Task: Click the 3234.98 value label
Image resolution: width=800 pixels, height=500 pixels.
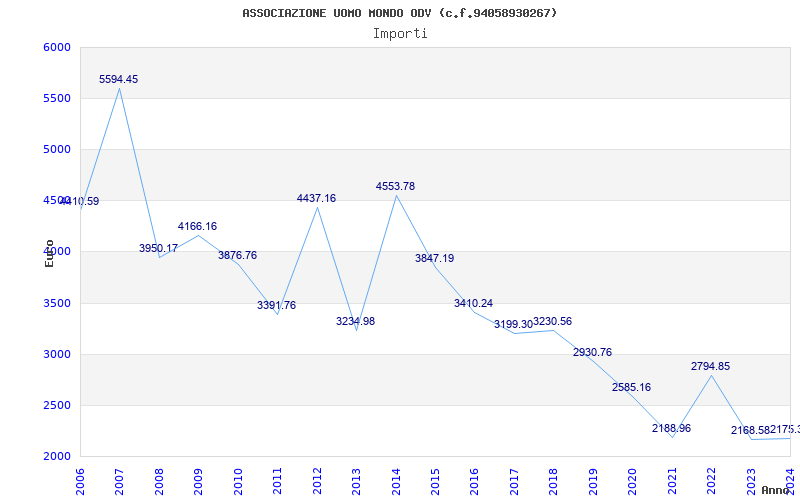Action: [x=356, y=321]
